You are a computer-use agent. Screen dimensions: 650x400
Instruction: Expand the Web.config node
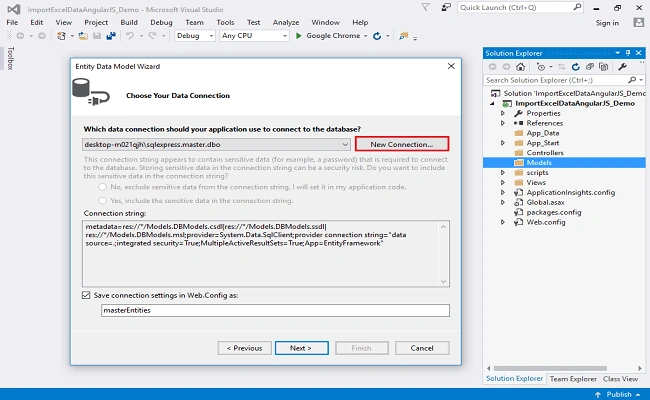point(503,222)
